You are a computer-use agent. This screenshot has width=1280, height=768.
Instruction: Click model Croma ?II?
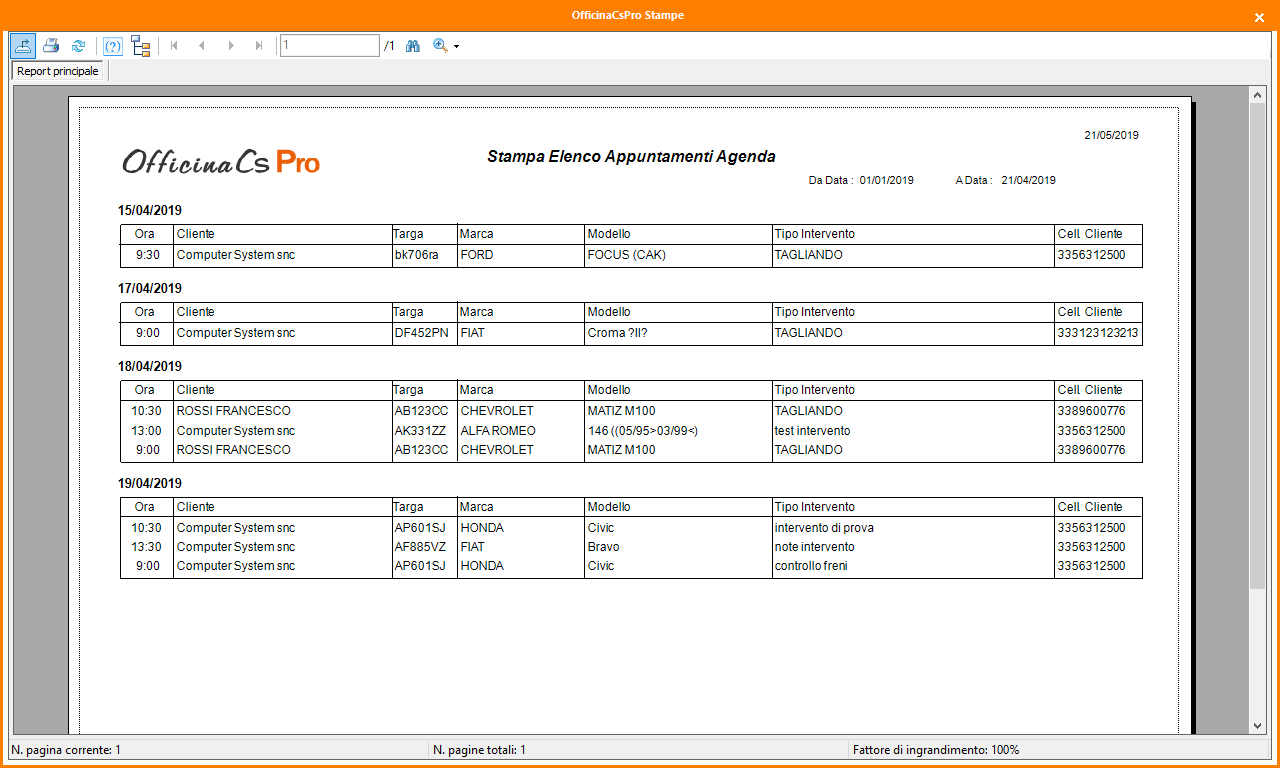[618, 333]
